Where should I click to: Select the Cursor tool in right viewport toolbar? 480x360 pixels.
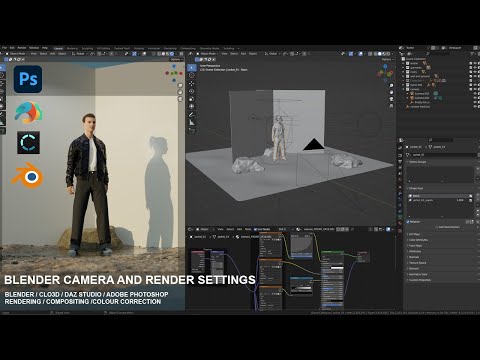pyautogui.click(x=192, y=75)
